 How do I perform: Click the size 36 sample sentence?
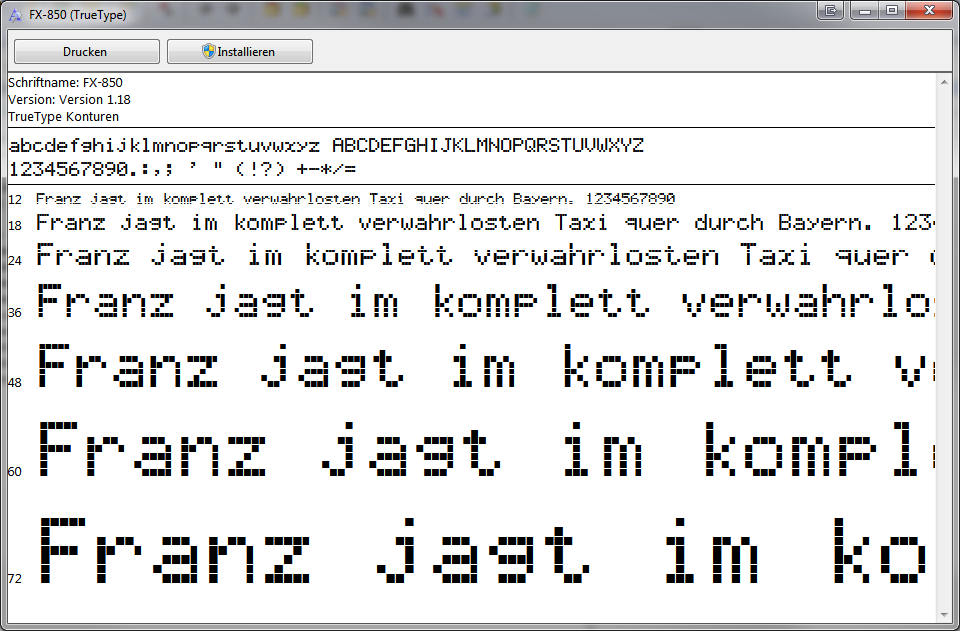tap(486, 301)
